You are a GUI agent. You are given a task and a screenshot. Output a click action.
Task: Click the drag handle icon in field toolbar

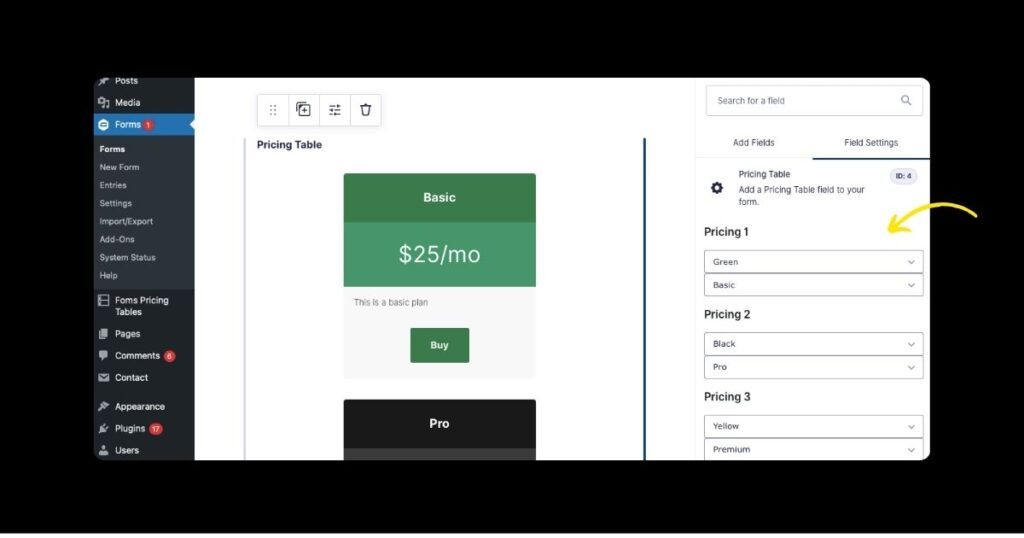click(273, 110)
